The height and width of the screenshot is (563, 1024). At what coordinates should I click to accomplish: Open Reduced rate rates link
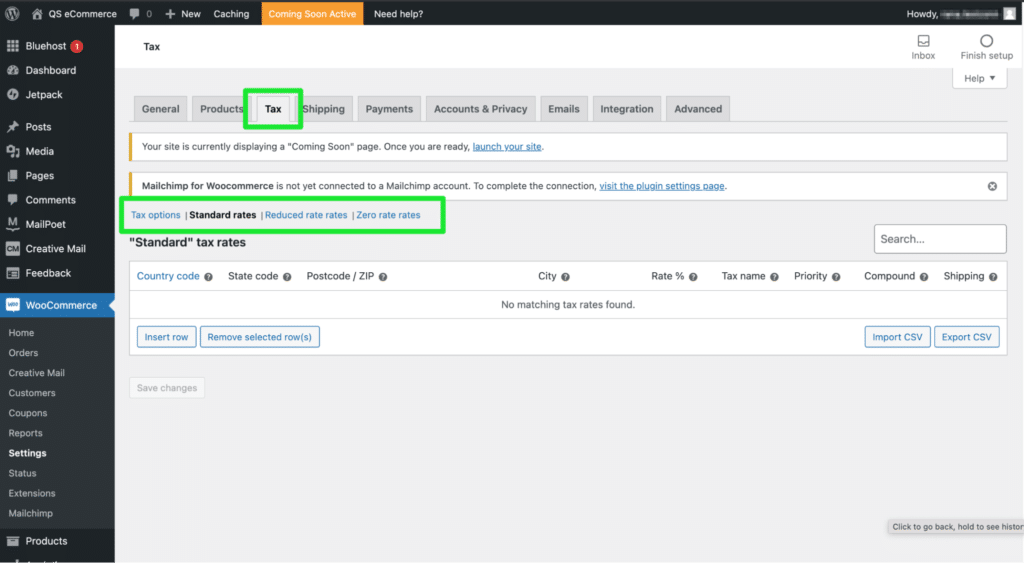coord(306,215)
